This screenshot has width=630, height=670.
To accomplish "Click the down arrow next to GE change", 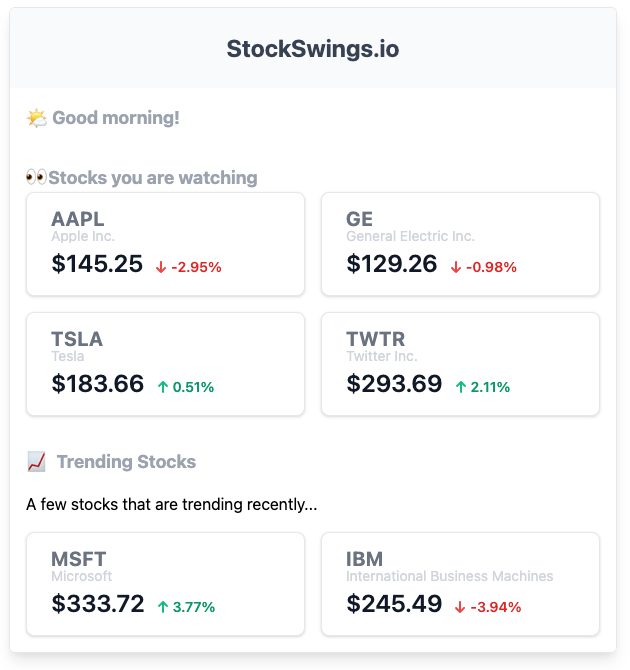I will coord(456,267).
